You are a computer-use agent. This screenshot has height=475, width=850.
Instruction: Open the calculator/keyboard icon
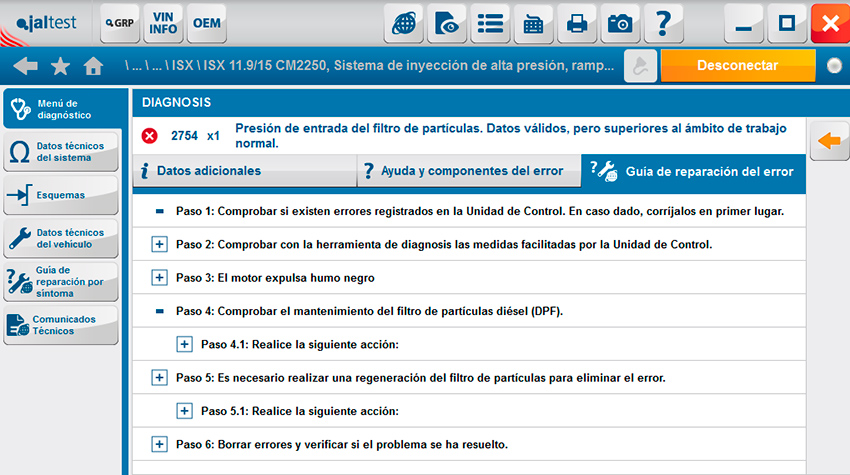(533, 23)
